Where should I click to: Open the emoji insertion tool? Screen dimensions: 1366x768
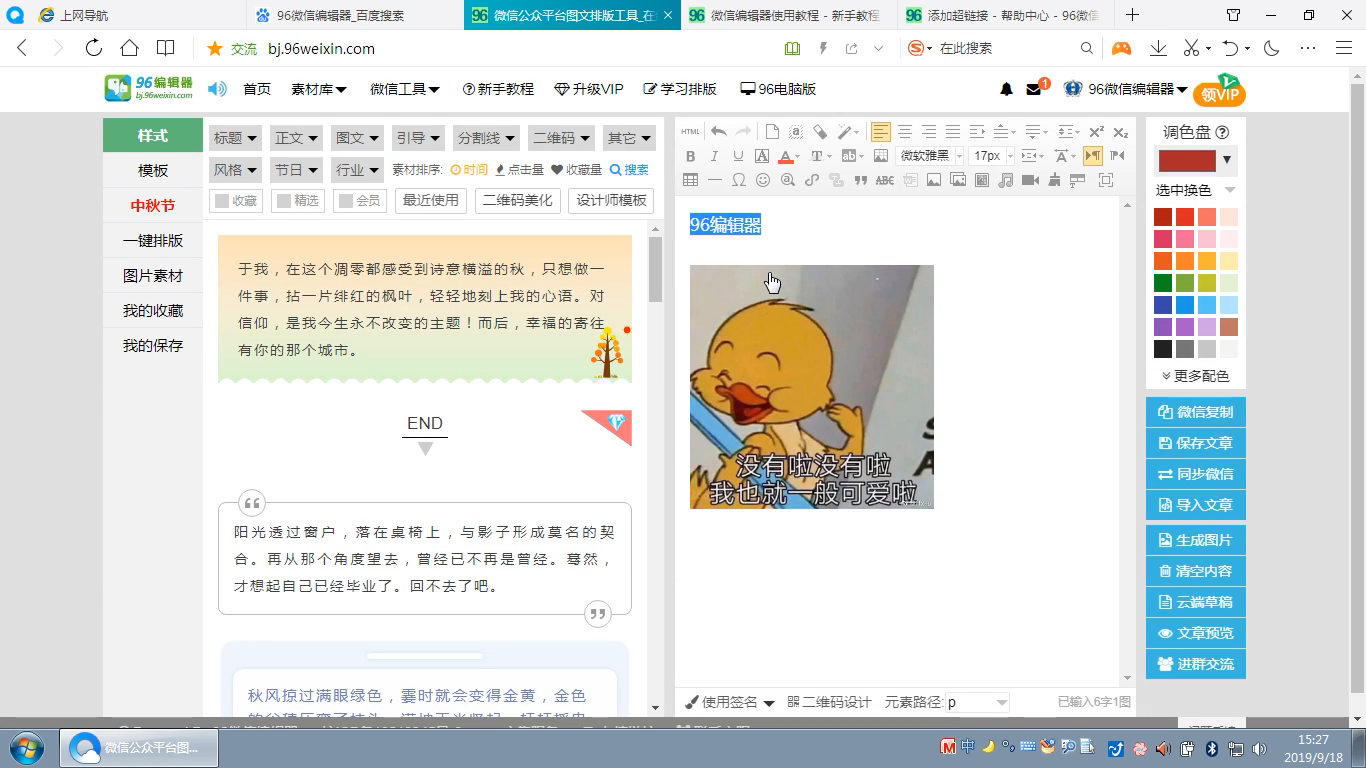coord(763,180)
